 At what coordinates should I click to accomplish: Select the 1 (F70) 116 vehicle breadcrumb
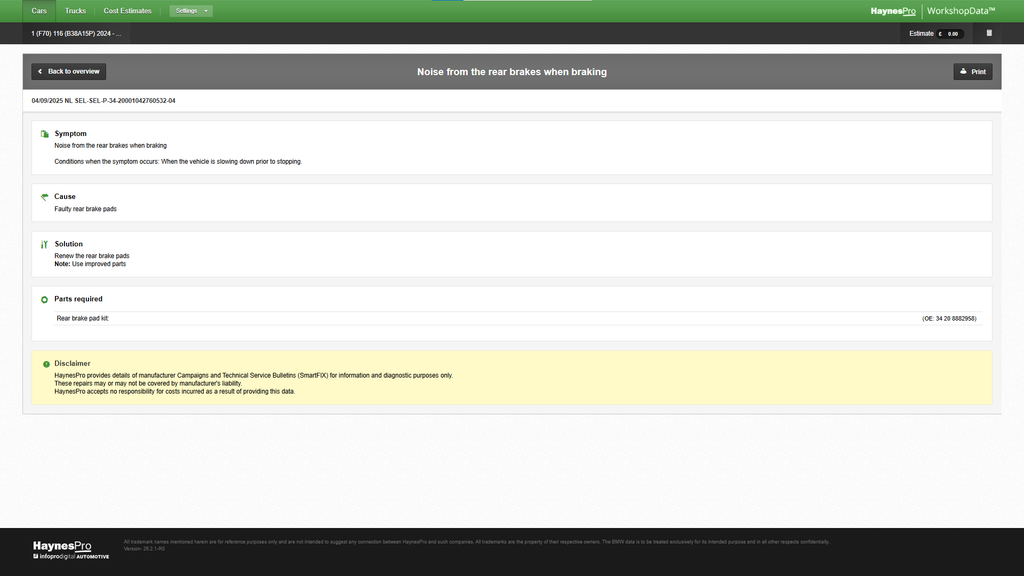coord(76,33)
